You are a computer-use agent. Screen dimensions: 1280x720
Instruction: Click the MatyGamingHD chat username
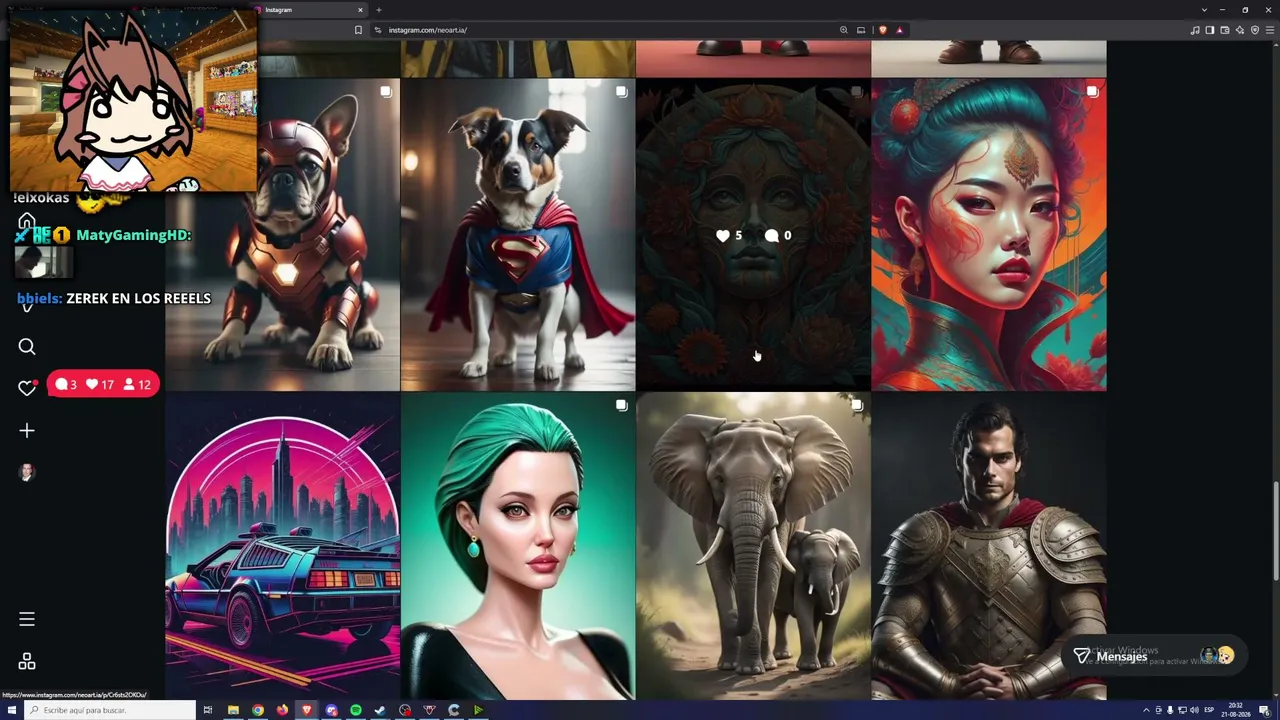pos(134,235)
